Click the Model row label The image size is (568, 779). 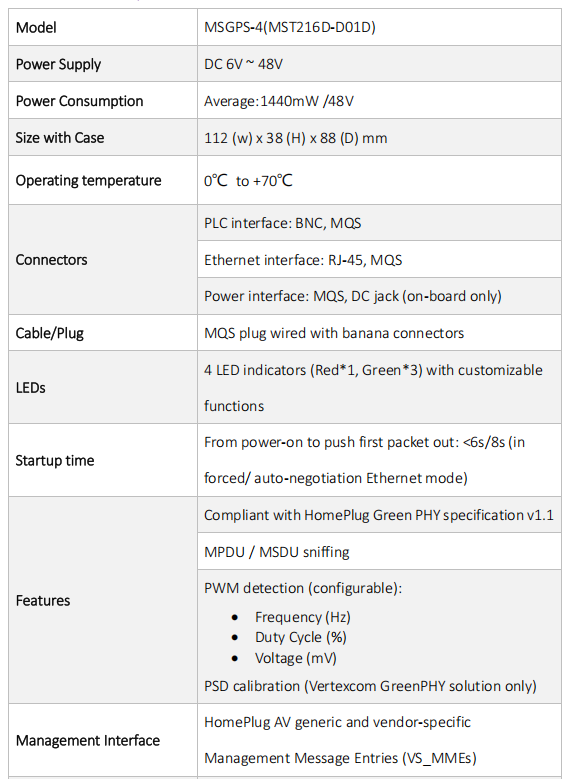(x=36, y=27)
